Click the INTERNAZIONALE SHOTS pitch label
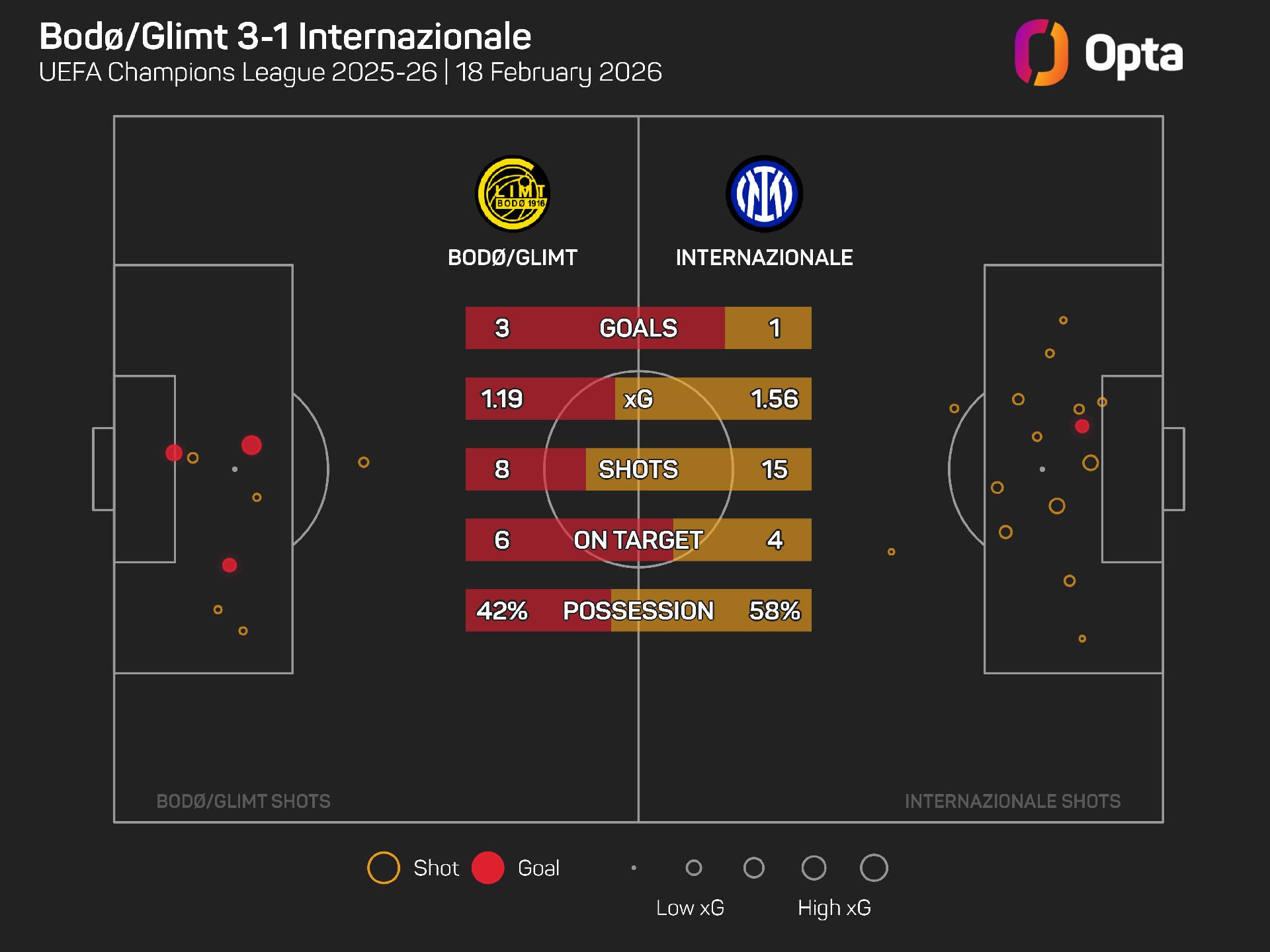This screenshot has width=1270, height=952. click(1013, 801)
